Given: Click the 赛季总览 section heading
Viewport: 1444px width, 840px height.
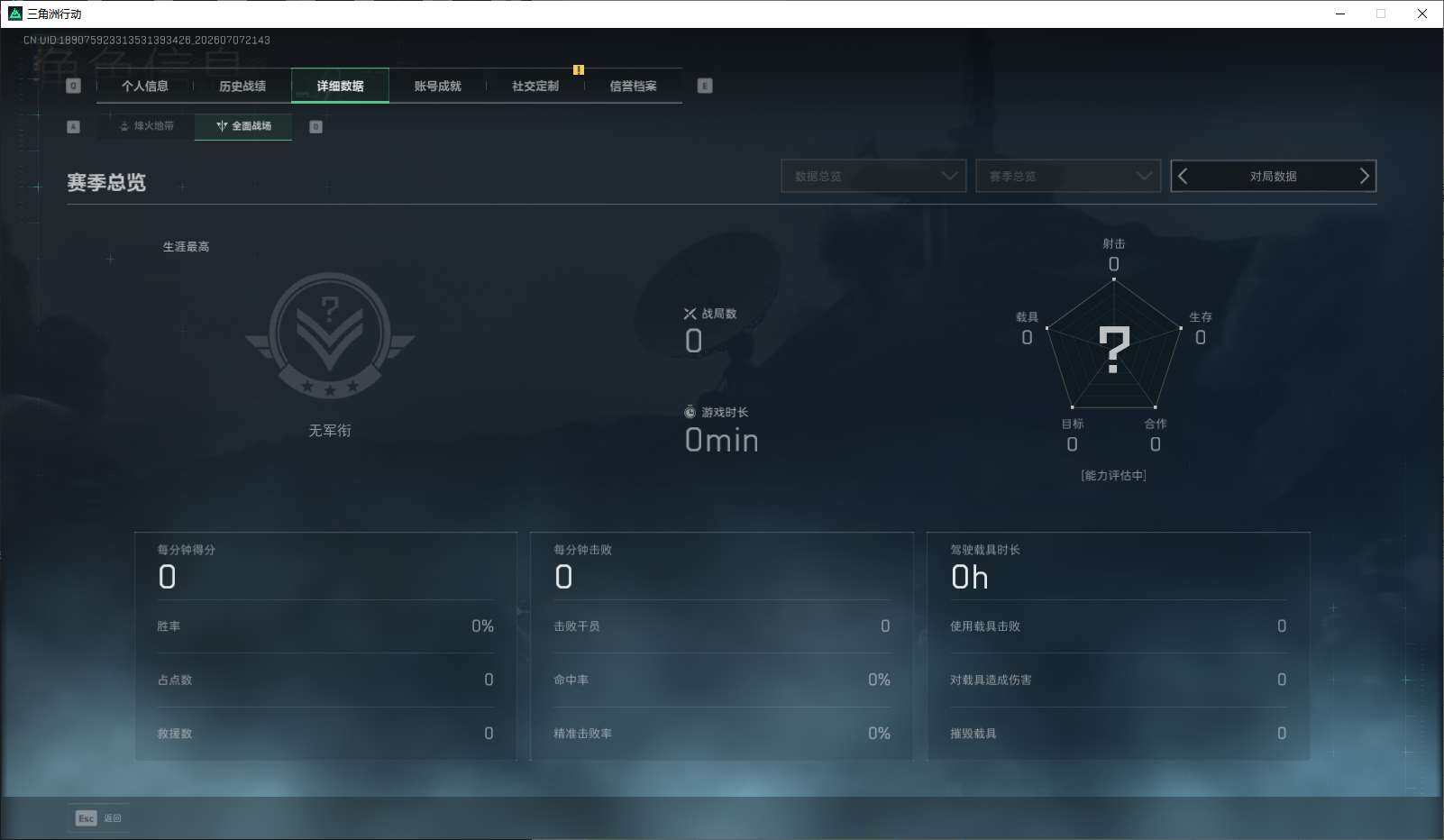Looking at the screenshot, I should [106, 182].
